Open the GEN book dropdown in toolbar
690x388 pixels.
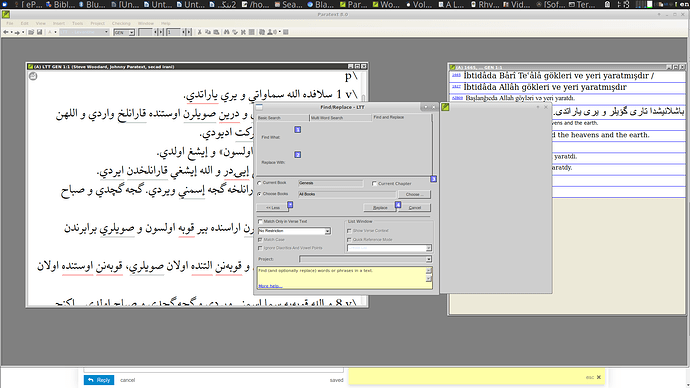[124, 32]
